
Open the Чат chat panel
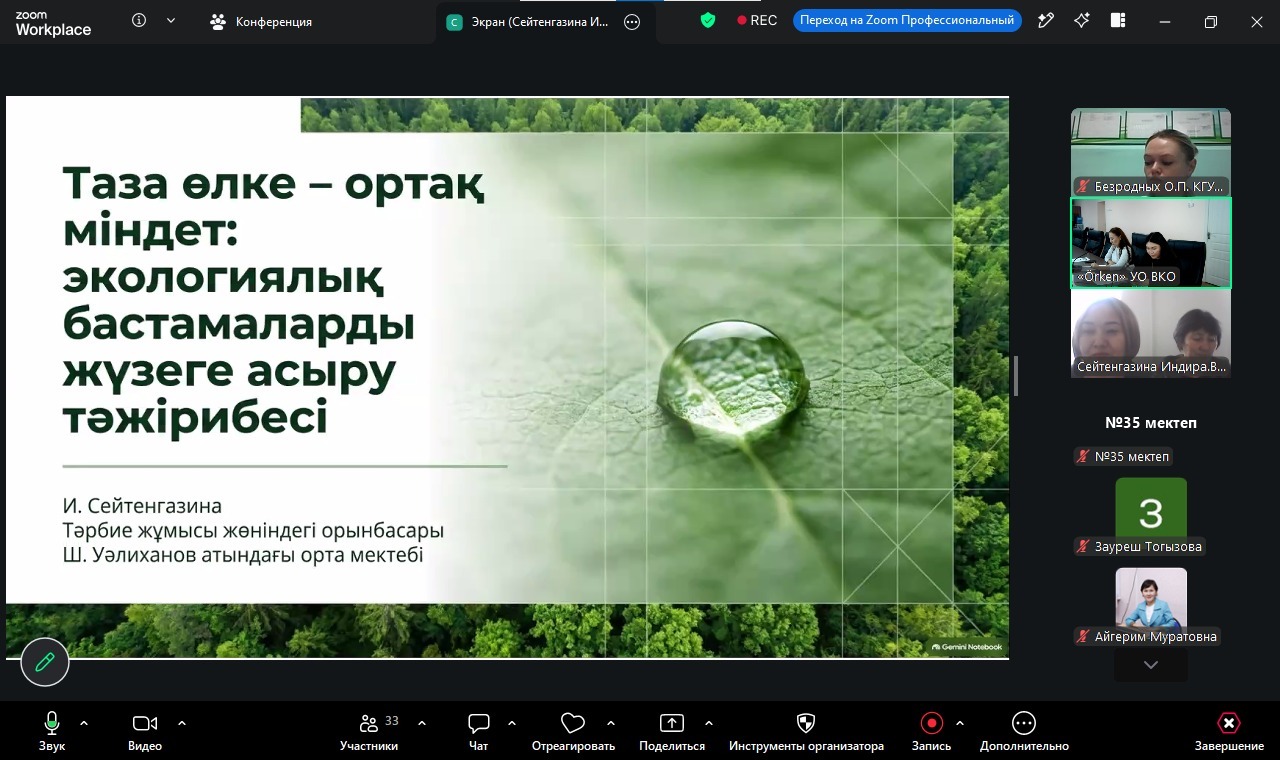tap(479, 732)
